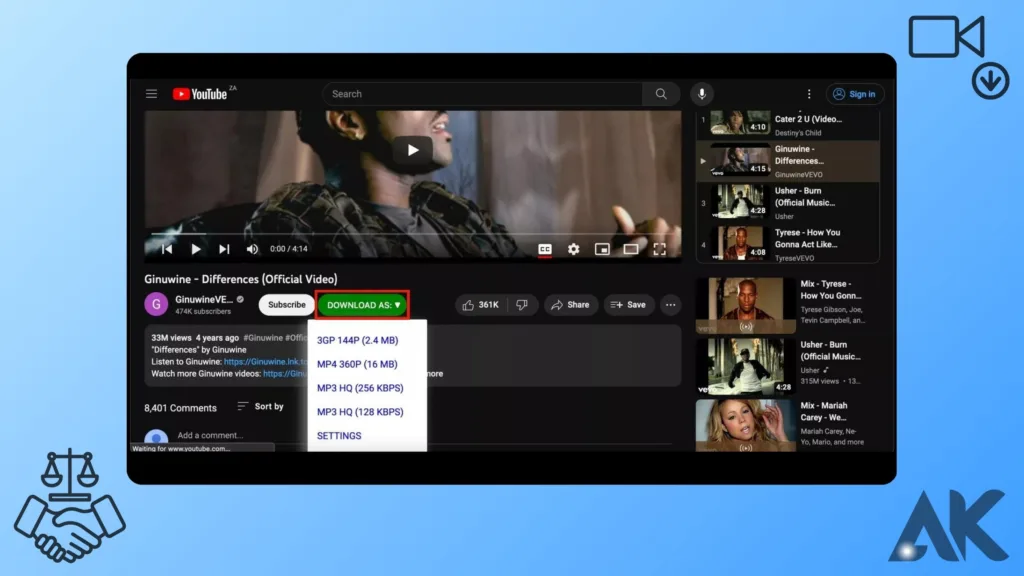Open the YouTube hamburger guide menu
Viewport: 1024px width, 576px height.
click(151, 94)
